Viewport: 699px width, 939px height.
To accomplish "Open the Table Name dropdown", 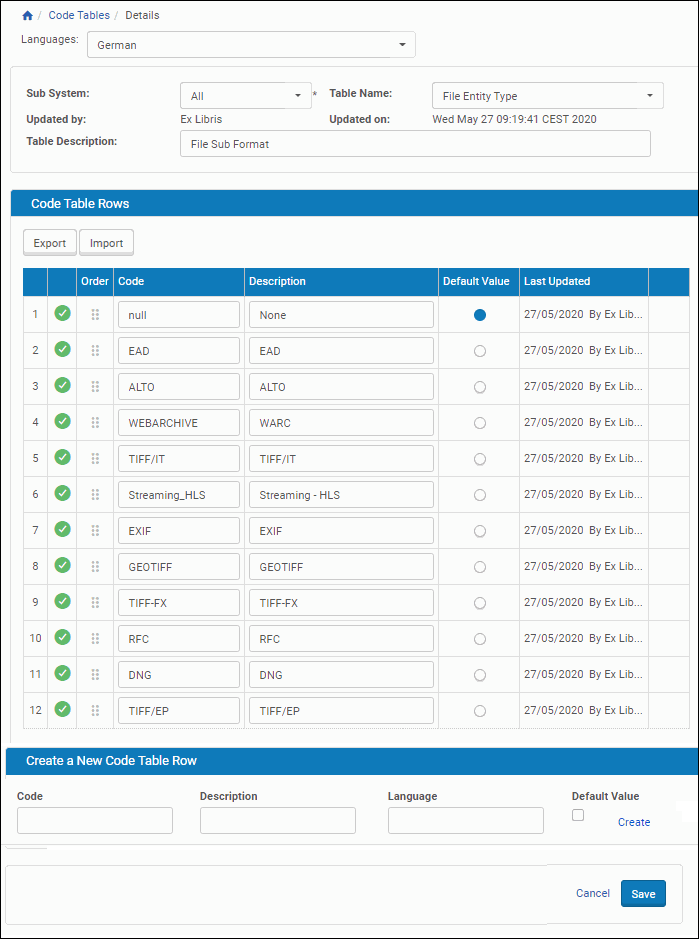I will (x=547, y=96).
